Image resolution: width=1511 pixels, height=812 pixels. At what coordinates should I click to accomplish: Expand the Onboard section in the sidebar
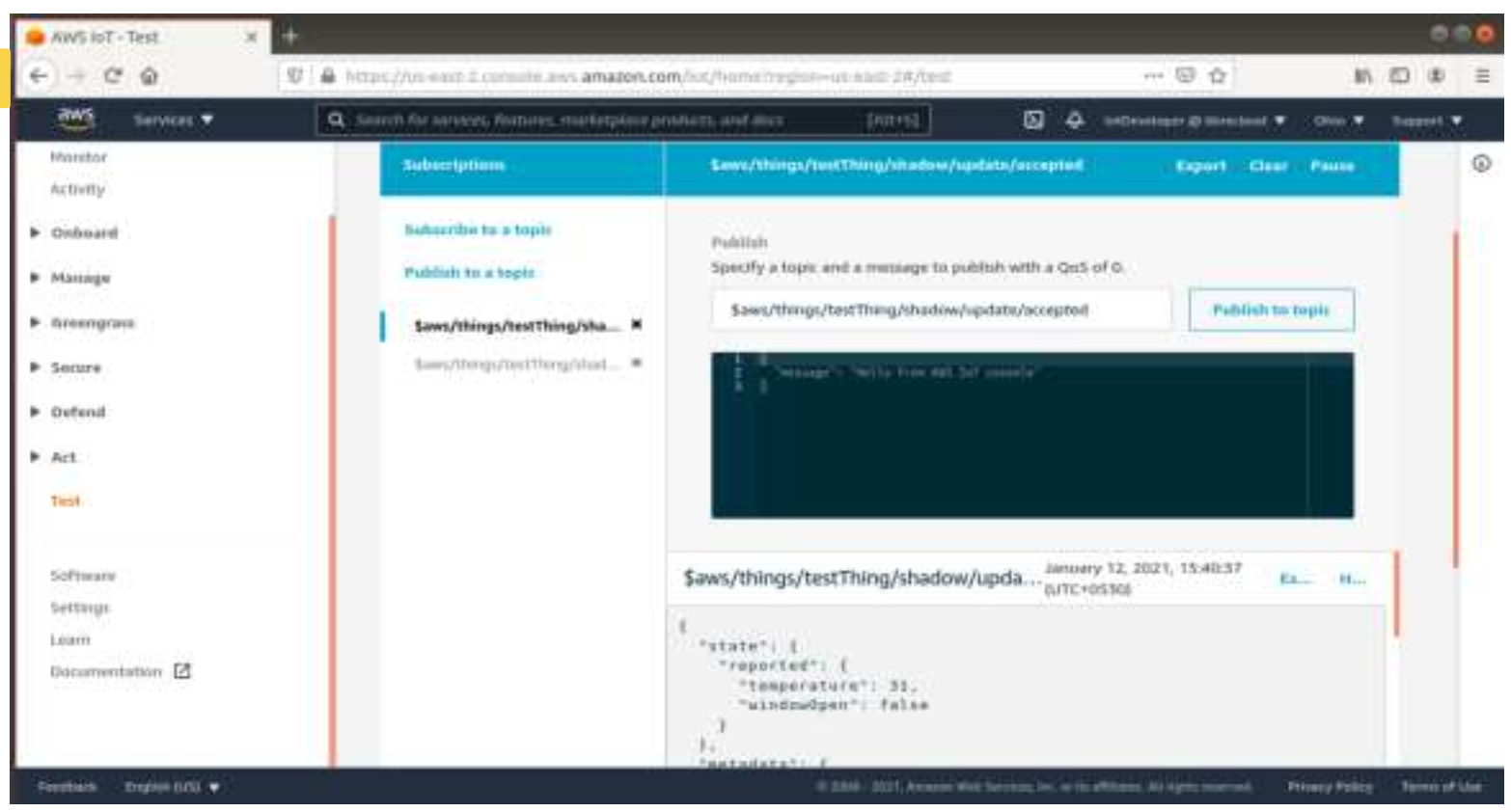click(83, 233)
